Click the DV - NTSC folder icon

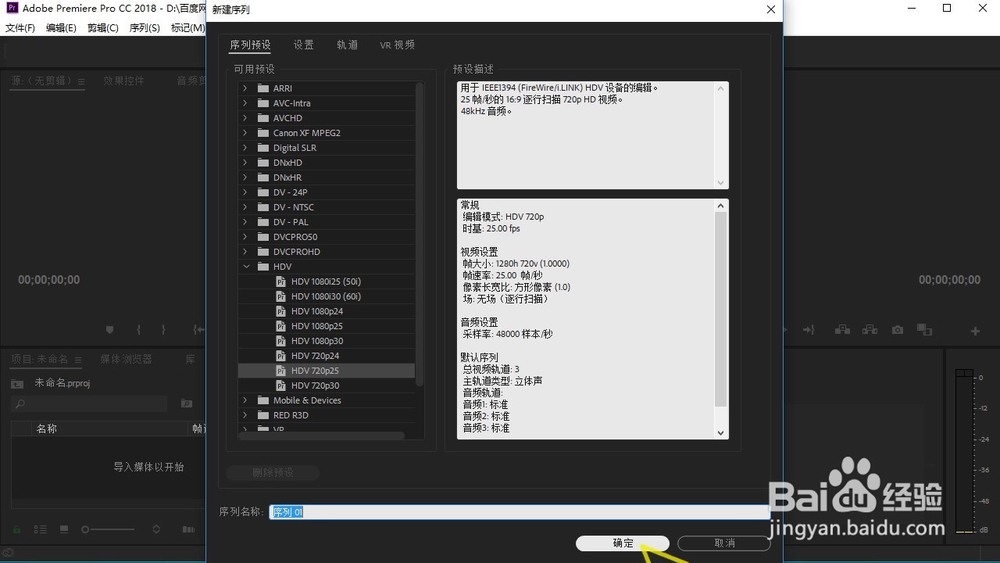point(263,207)
